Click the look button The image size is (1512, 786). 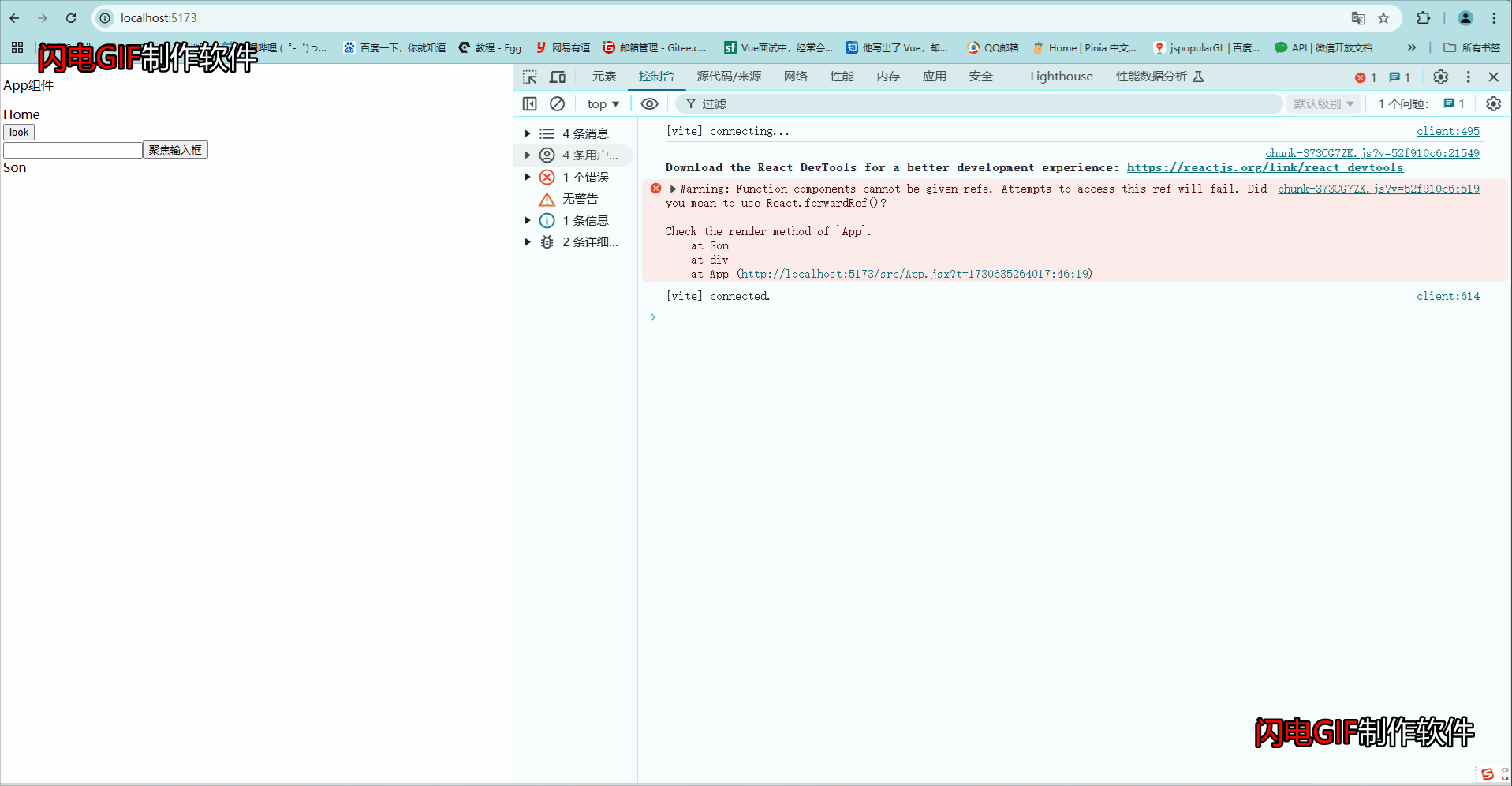point(19,133)
